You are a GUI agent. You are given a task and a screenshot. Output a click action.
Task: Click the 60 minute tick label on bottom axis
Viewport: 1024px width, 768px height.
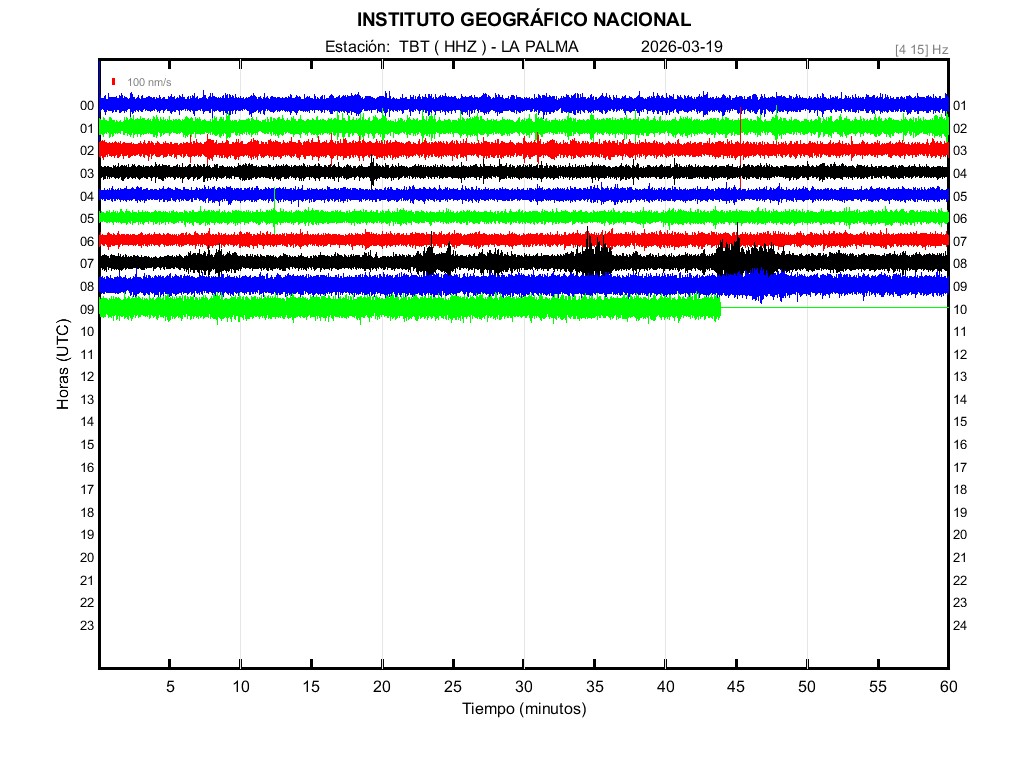tap(947, 686)
